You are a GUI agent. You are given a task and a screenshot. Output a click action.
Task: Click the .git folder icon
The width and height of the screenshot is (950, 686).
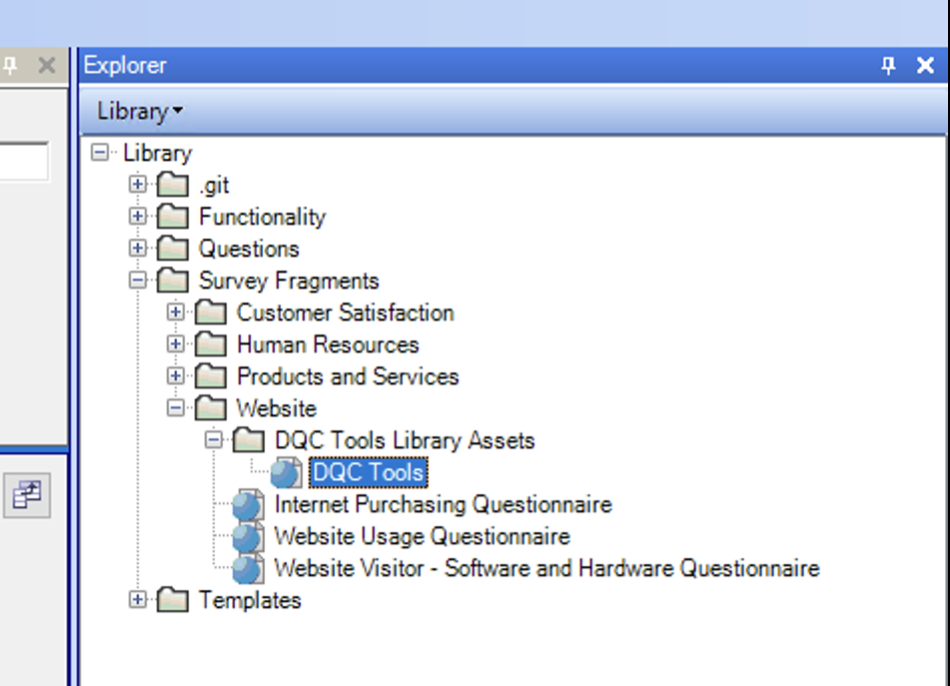[x=173, y=186]
